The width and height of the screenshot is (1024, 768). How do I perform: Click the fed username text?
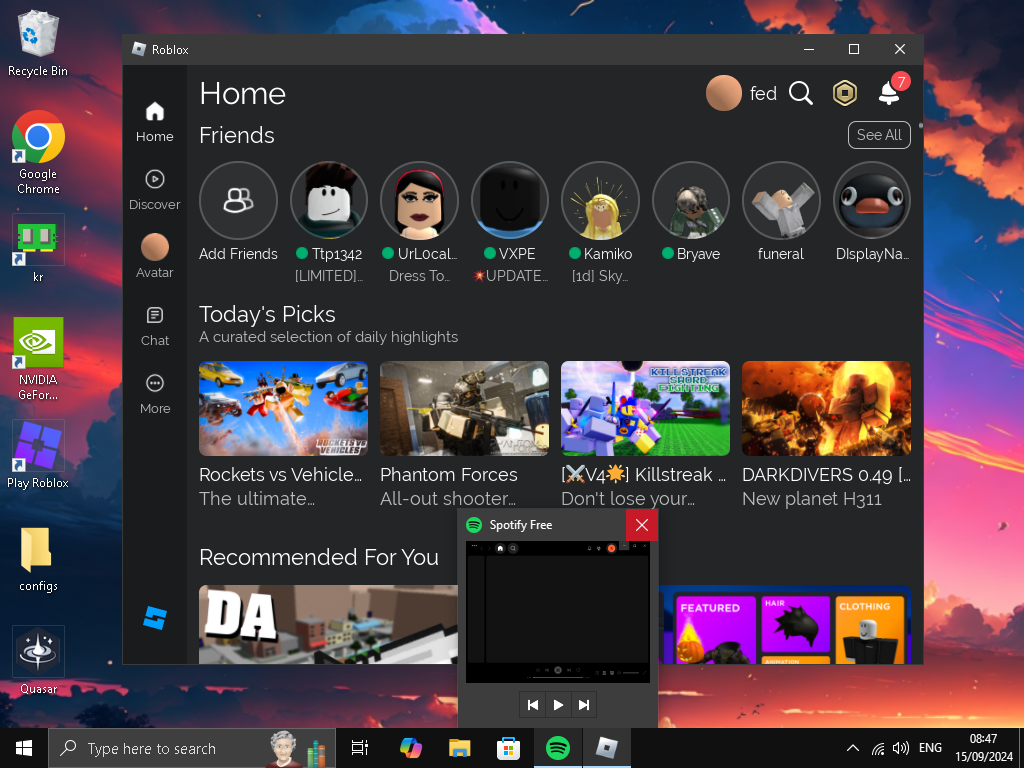763,93
